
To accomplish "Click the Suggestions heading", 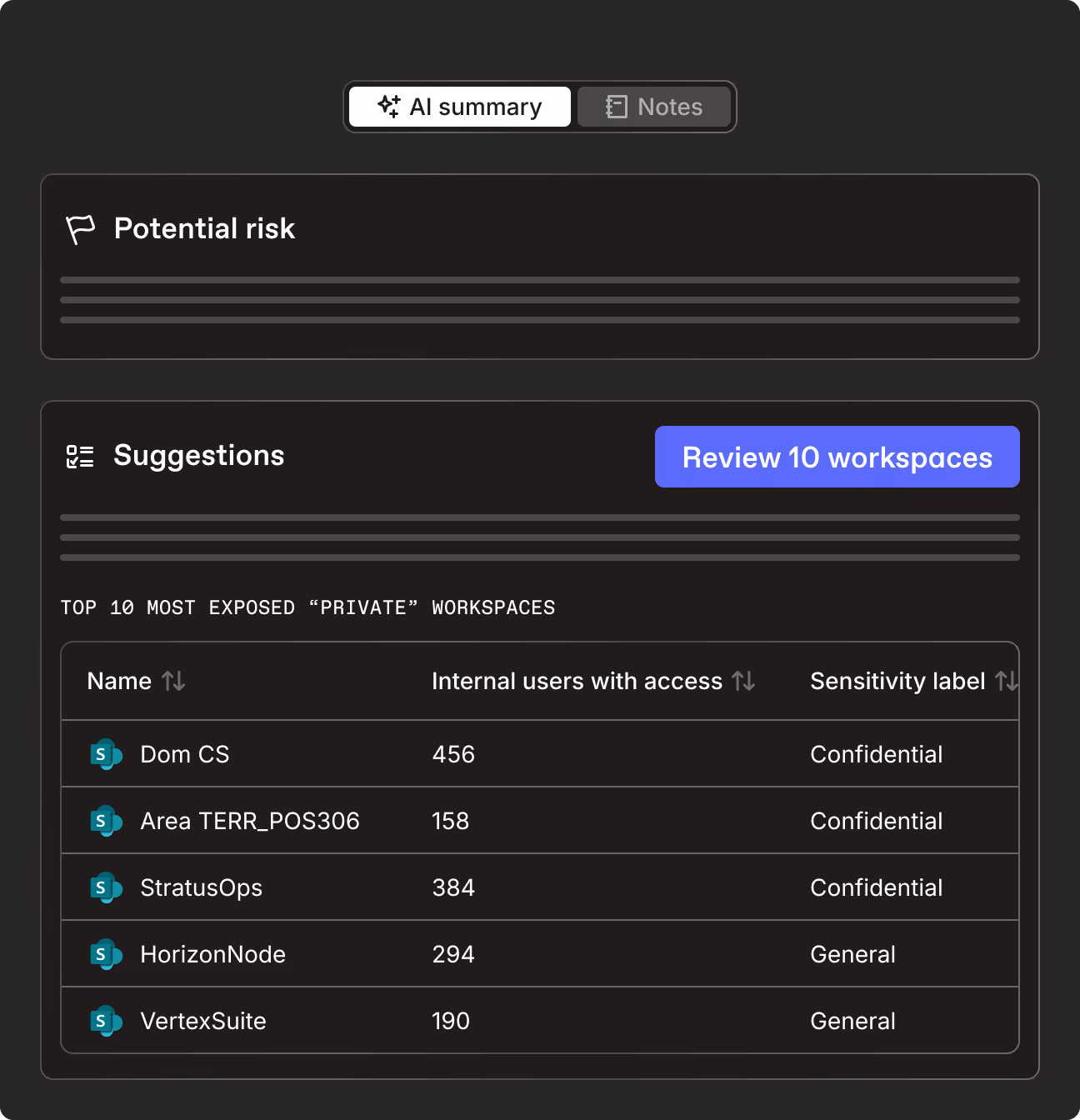I will coord(199,455).
